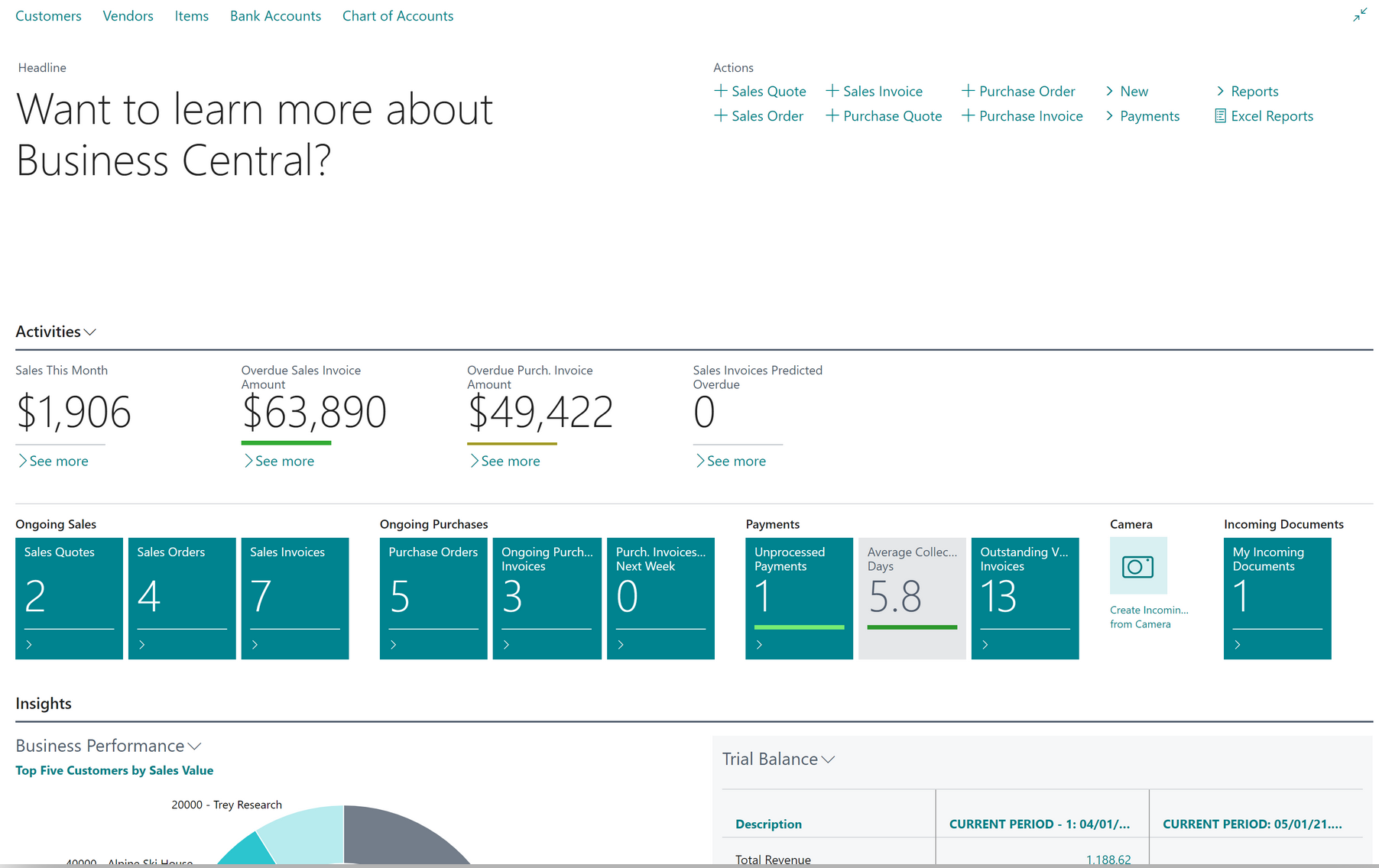Open Top Five Customers by Sales Value
Image resolution: width=1379 pixels, height=868 pixels.
[x=114, y=770]
